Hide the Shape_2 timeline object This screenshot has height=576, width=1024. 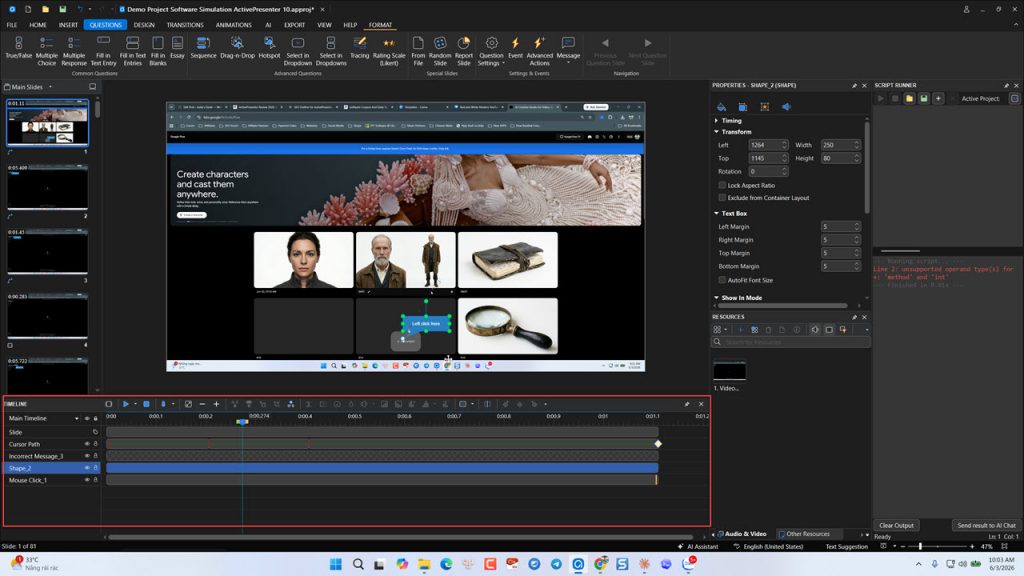87,468
